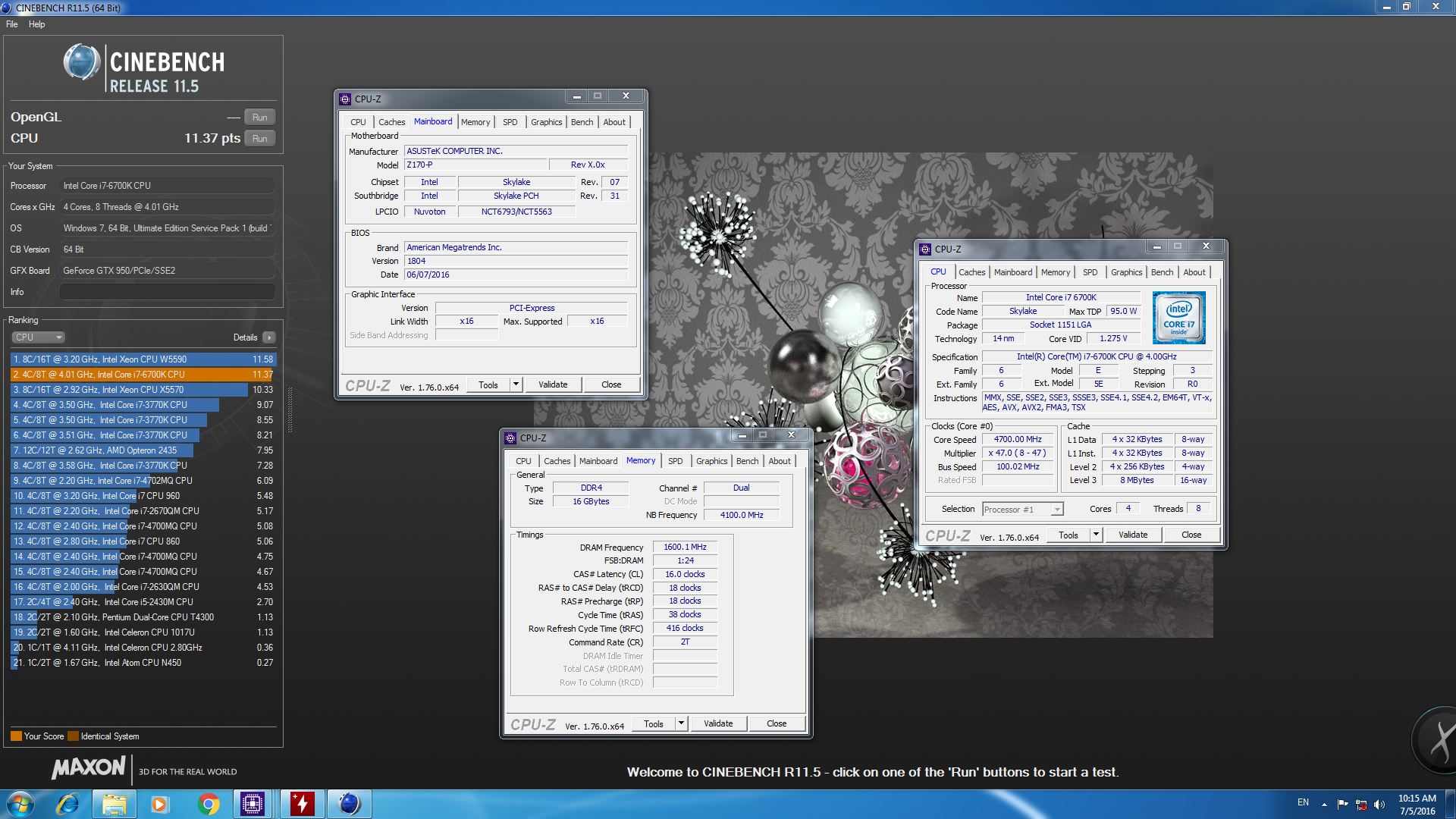Open Bench tab in Mainboard CPU-Z window
Image resolution: width=1456 pixels, height=819 pixels.
click(x=582, y=122)
